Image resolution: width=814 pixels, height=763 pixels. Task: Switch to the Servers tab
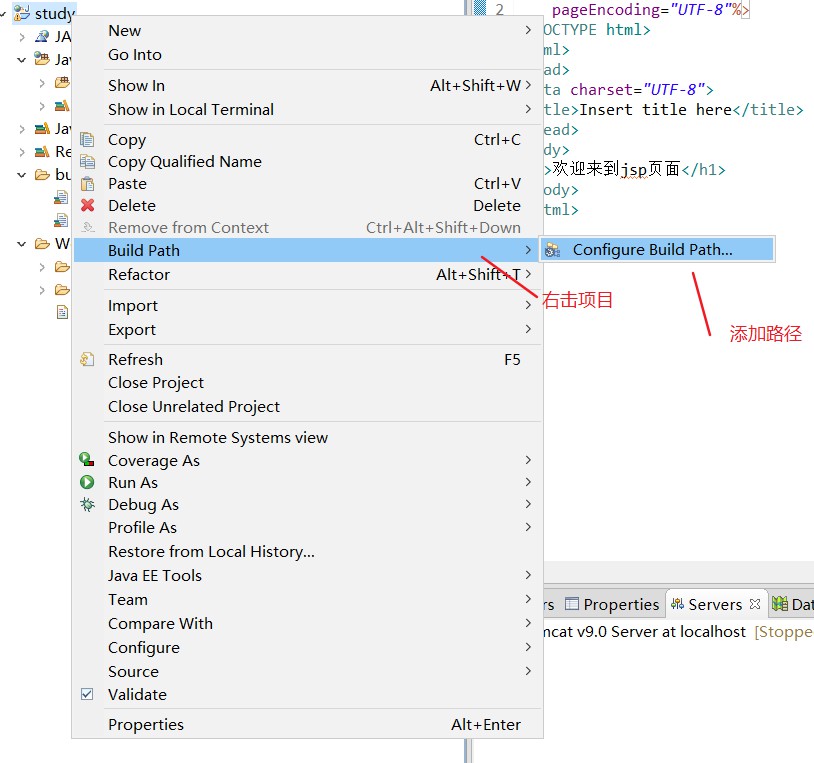(x=715, y=604)
